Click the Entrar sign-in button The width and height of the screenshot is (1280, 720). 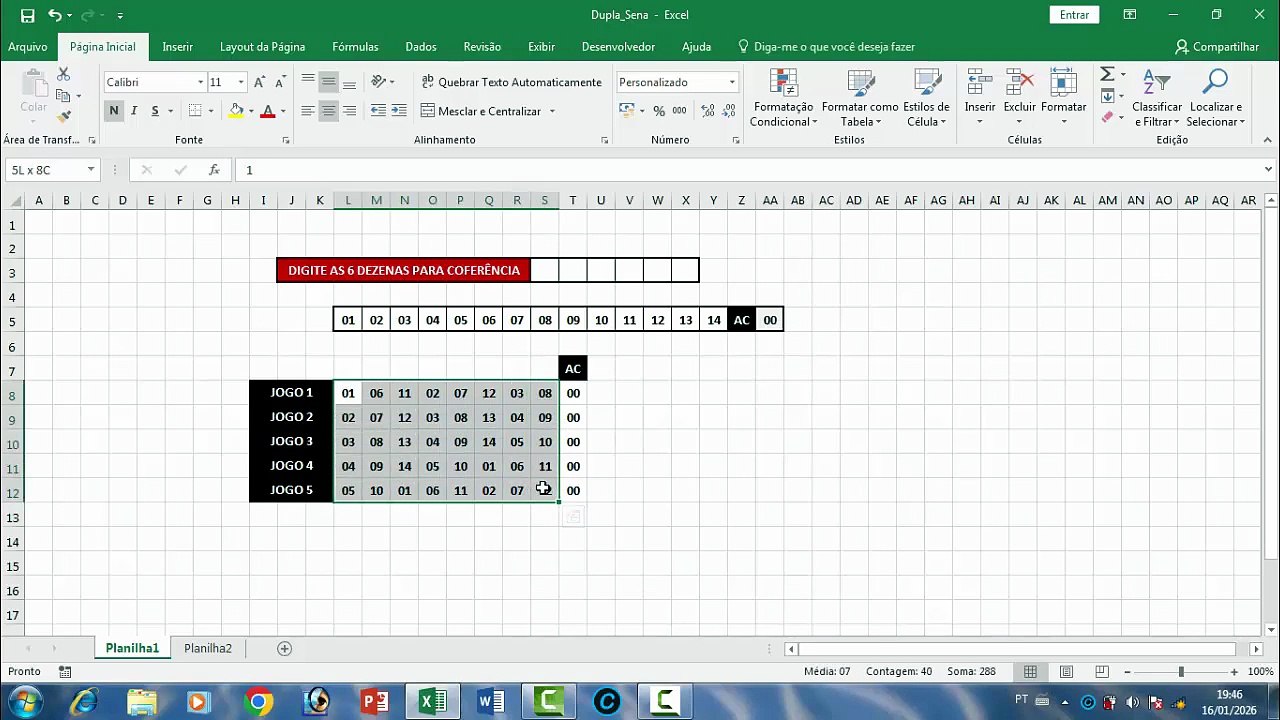[x=1074, y=15]
